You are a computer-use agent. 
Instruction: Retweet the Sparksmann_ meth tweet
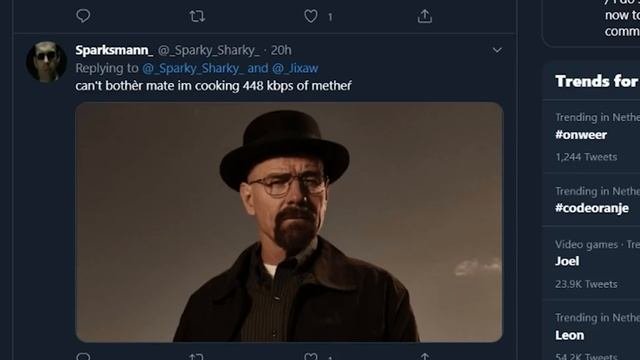click(197, 357)
